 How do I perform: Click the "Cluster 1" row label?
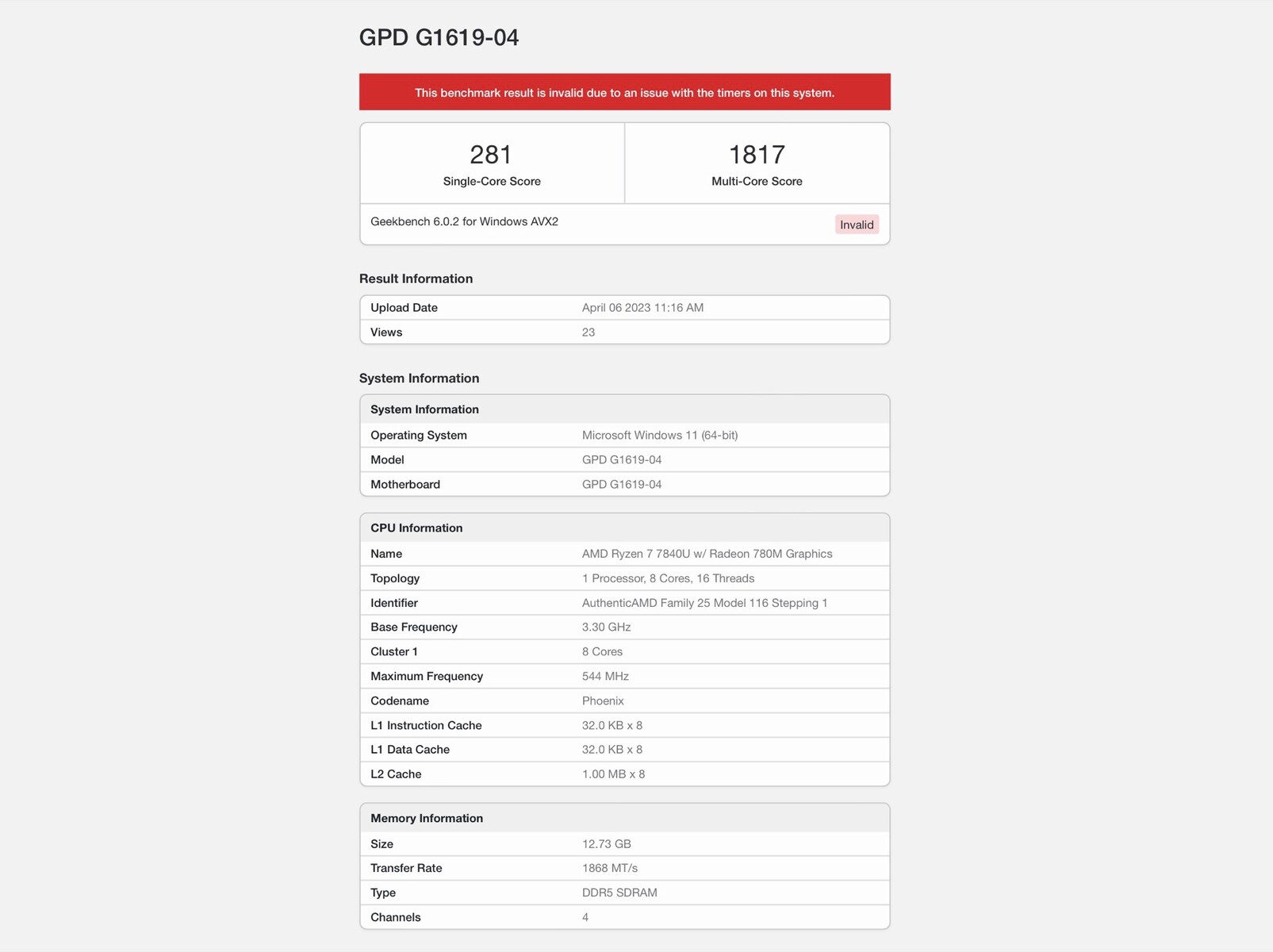394,652
